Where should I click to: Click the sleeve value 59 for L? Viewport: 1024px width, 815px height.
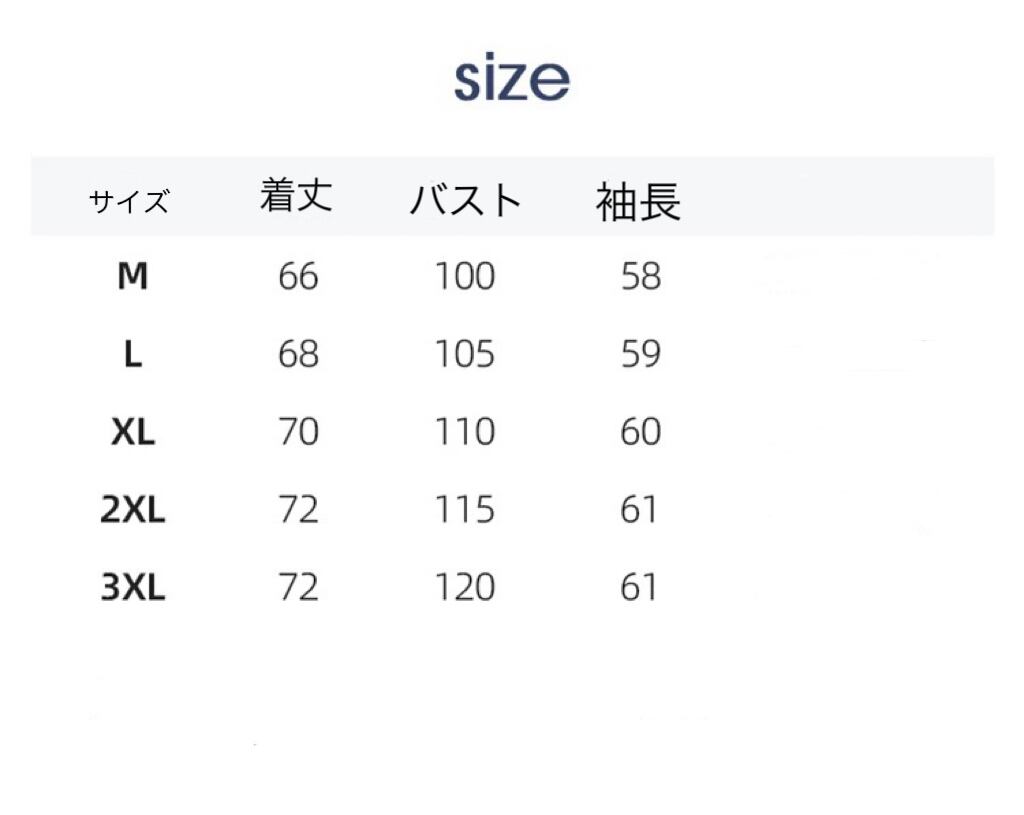tap(640, 354)
